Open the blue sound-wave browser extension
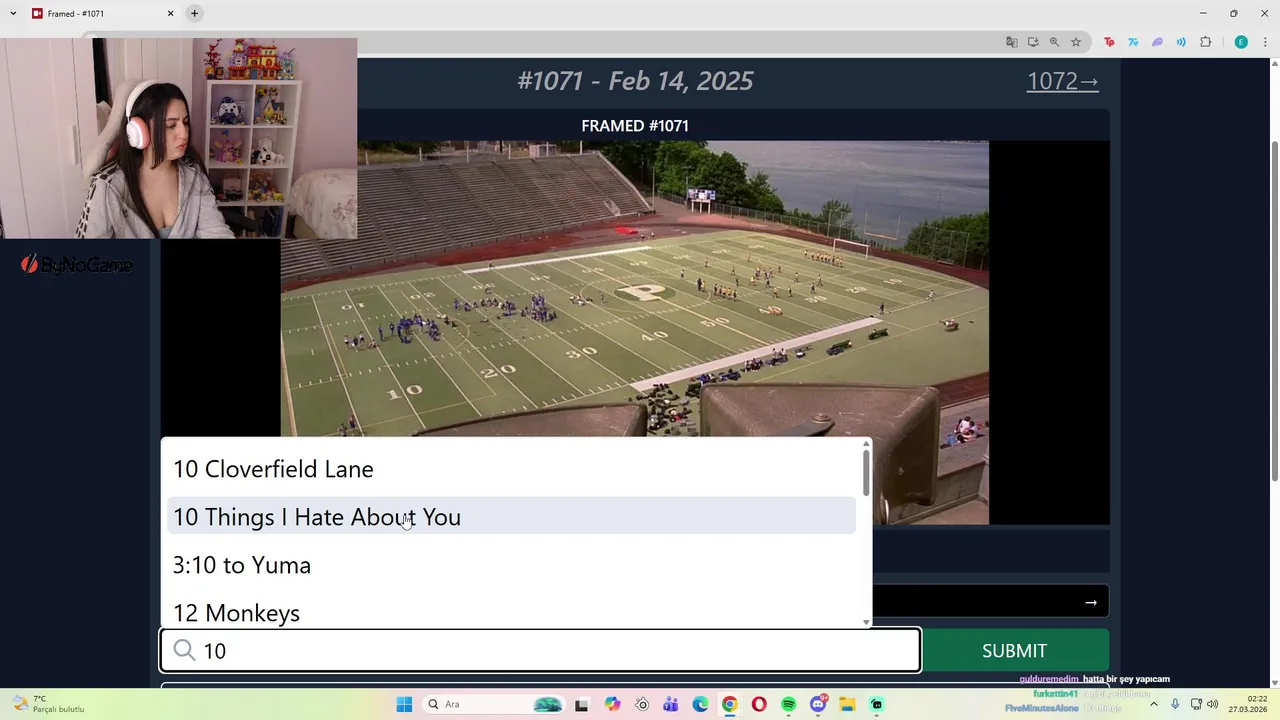 1181,42
